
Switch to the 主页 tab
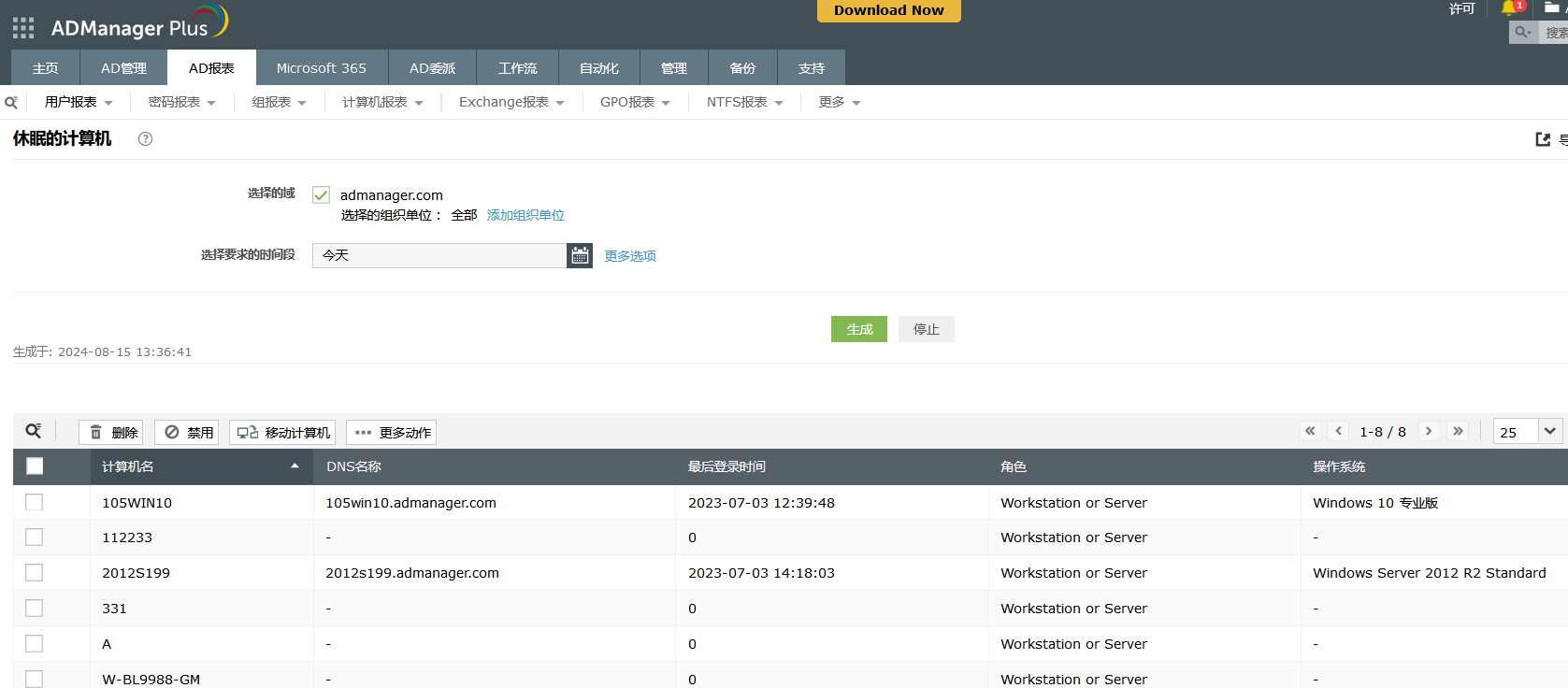(45, 67)
